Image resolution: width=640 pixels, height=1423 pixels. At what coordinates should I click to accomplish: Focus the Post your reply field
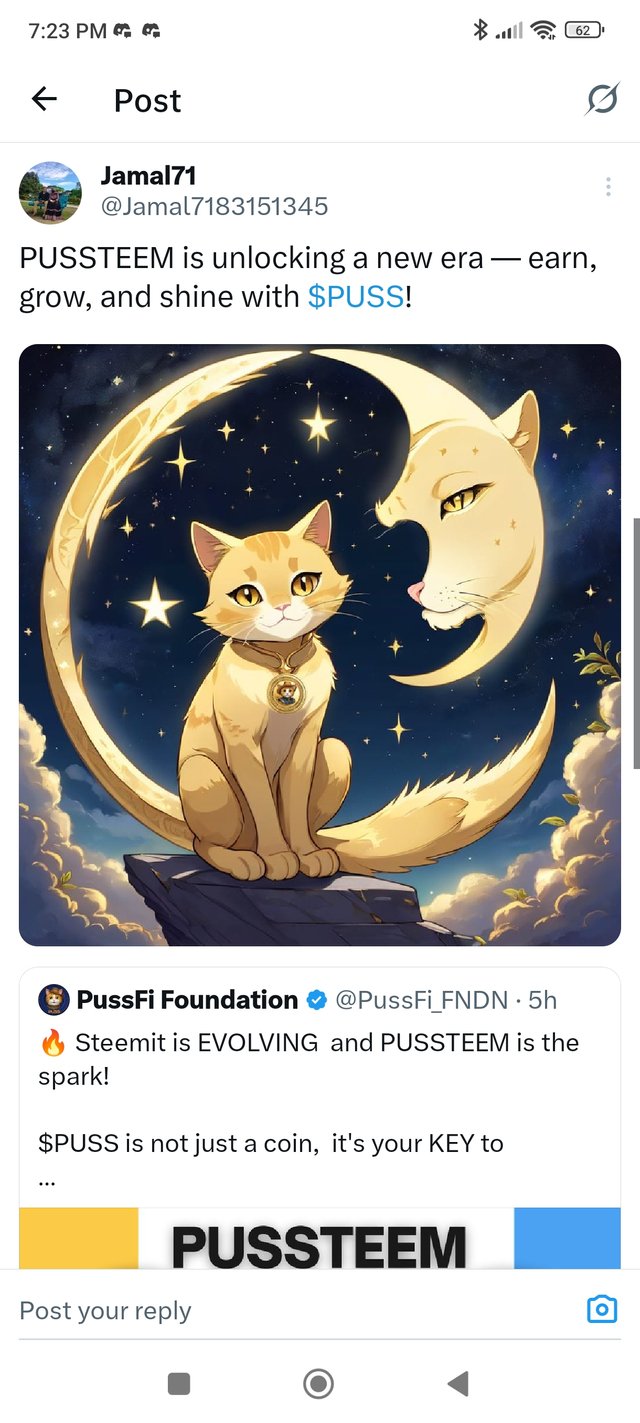click(290, 1310)
